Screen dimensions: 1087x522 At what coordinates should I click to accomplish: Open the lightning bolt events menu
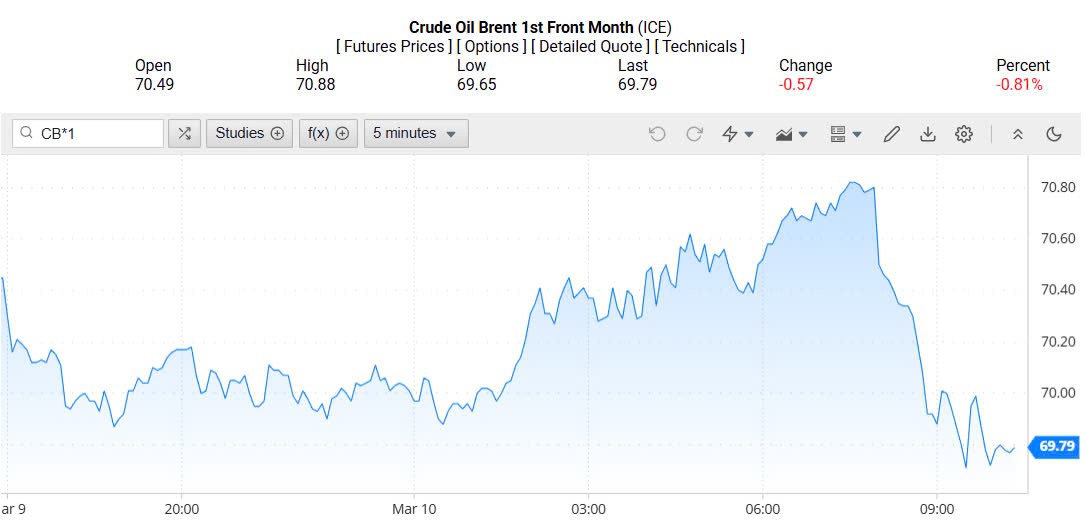pos(737,134)
